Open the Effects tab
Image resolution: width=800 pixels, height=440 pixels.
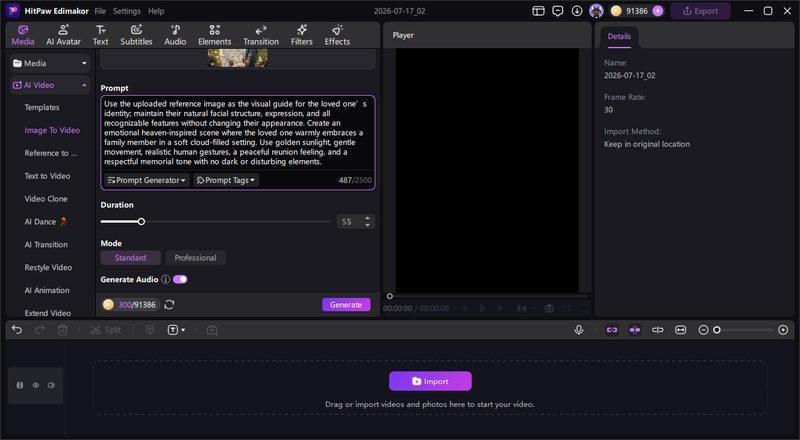pos(337,35)
